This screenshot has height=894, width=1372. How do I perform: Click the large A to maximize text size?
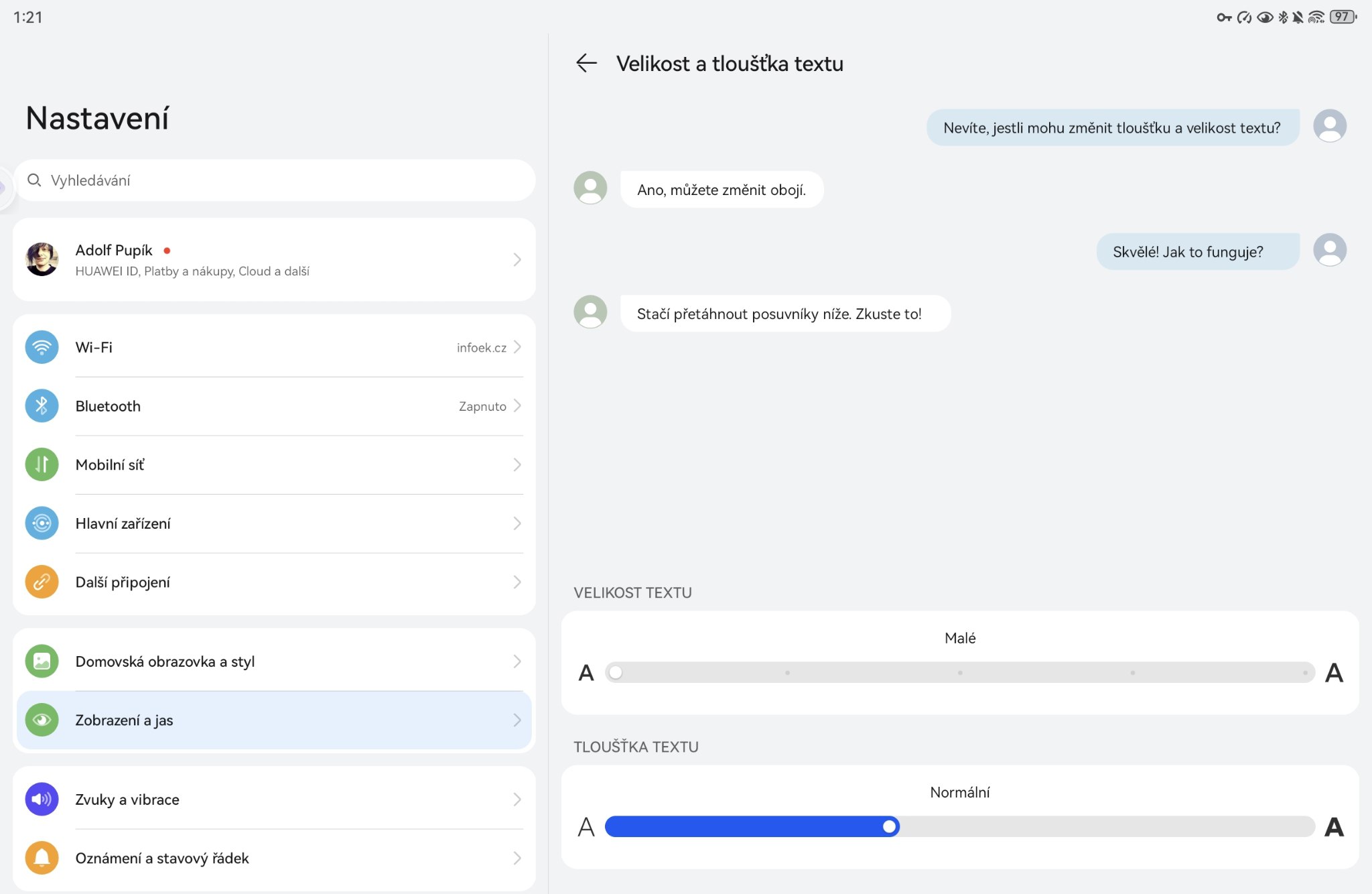point(1334,672)
